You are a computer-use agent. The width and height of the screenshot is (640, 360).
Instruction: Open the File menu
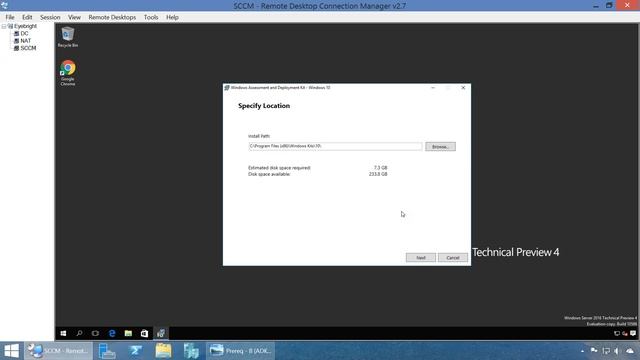point(10,17)
